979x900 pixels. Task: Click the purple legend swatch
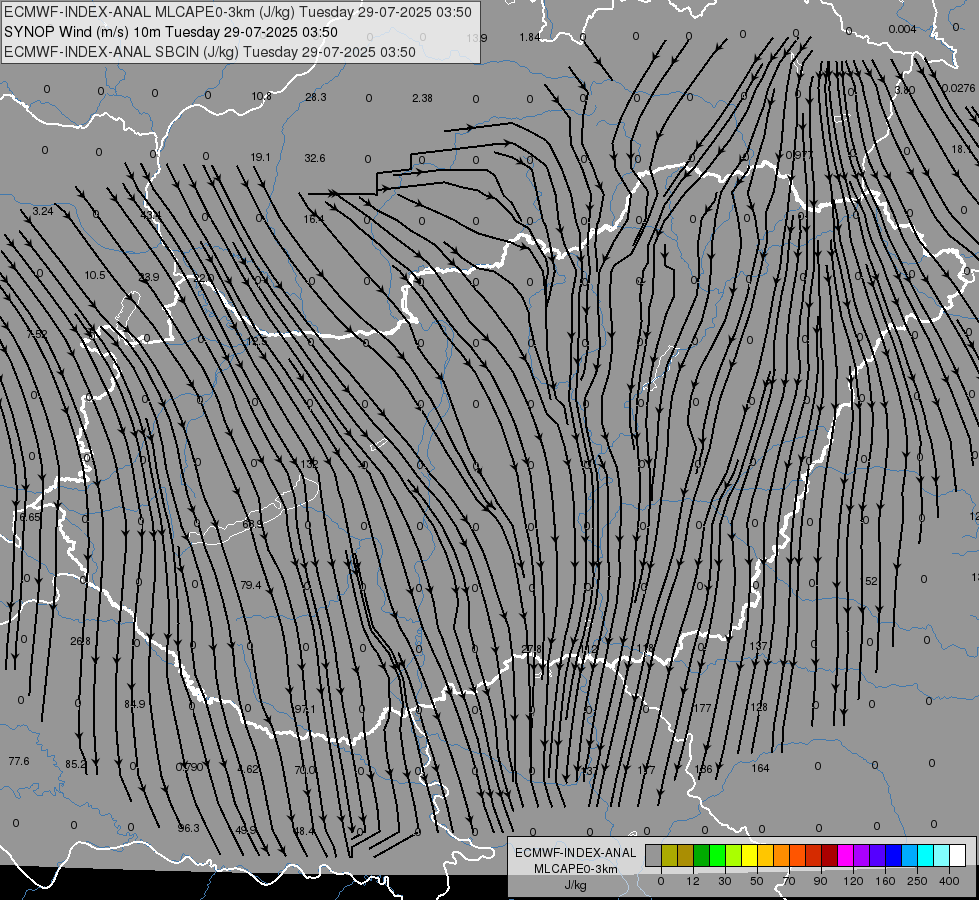862,855
